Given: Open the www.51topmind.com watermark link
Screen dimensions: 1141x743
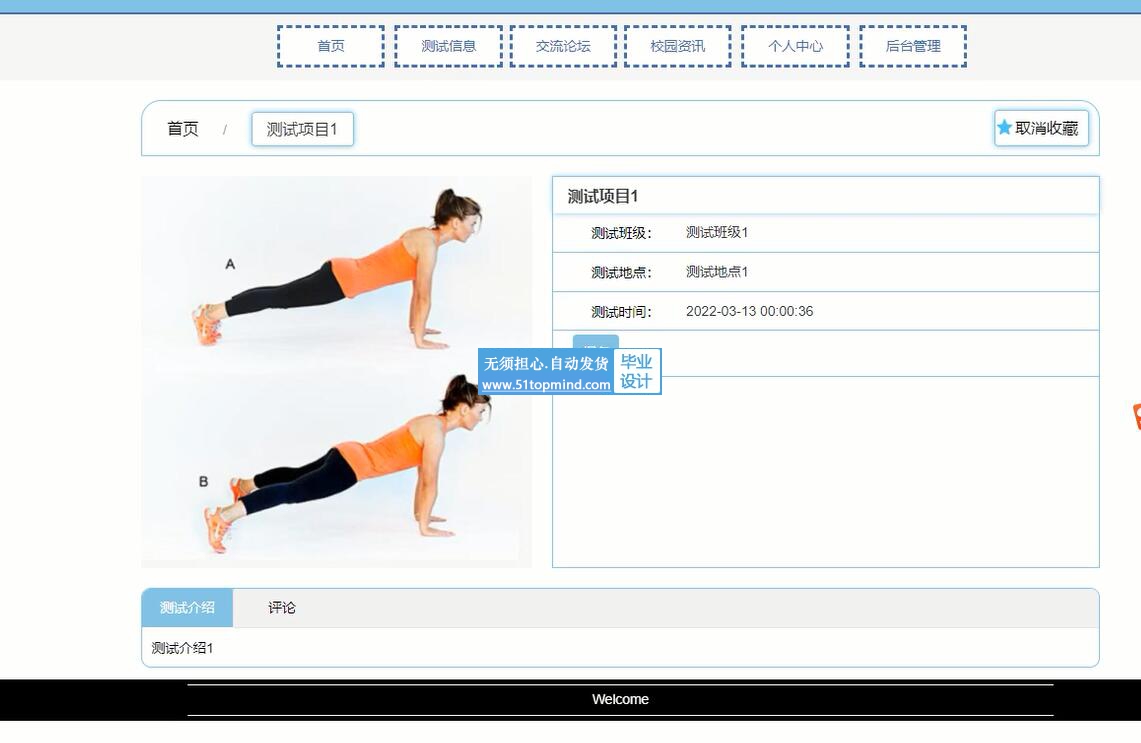Looking at the screenshot, I should click(546, 385).
